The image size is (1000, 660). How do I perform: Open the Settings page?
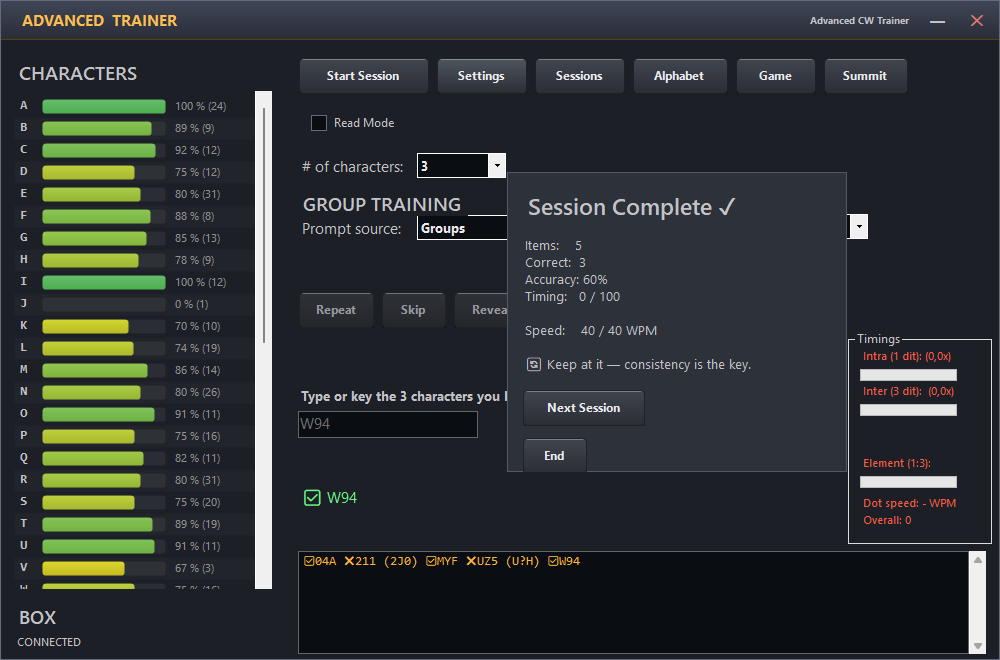482,76
